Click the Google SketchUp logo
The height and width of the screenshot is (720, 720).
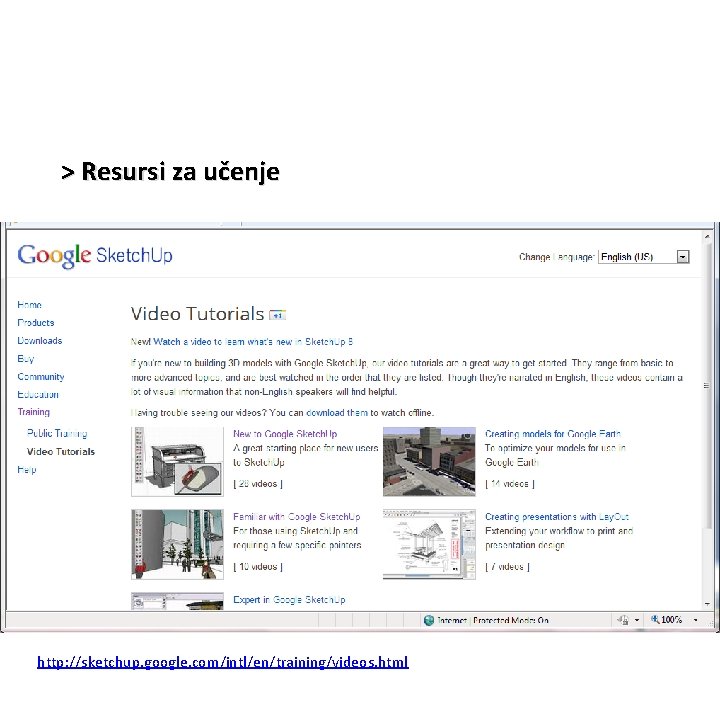pos(95,255)
